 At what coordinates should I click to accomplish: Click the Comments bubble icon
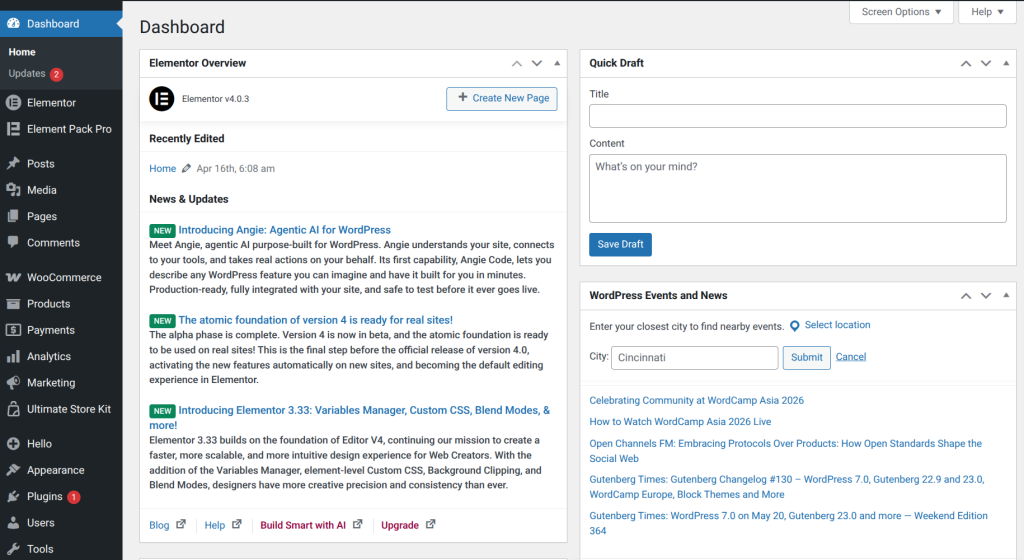tap(13, 242)
